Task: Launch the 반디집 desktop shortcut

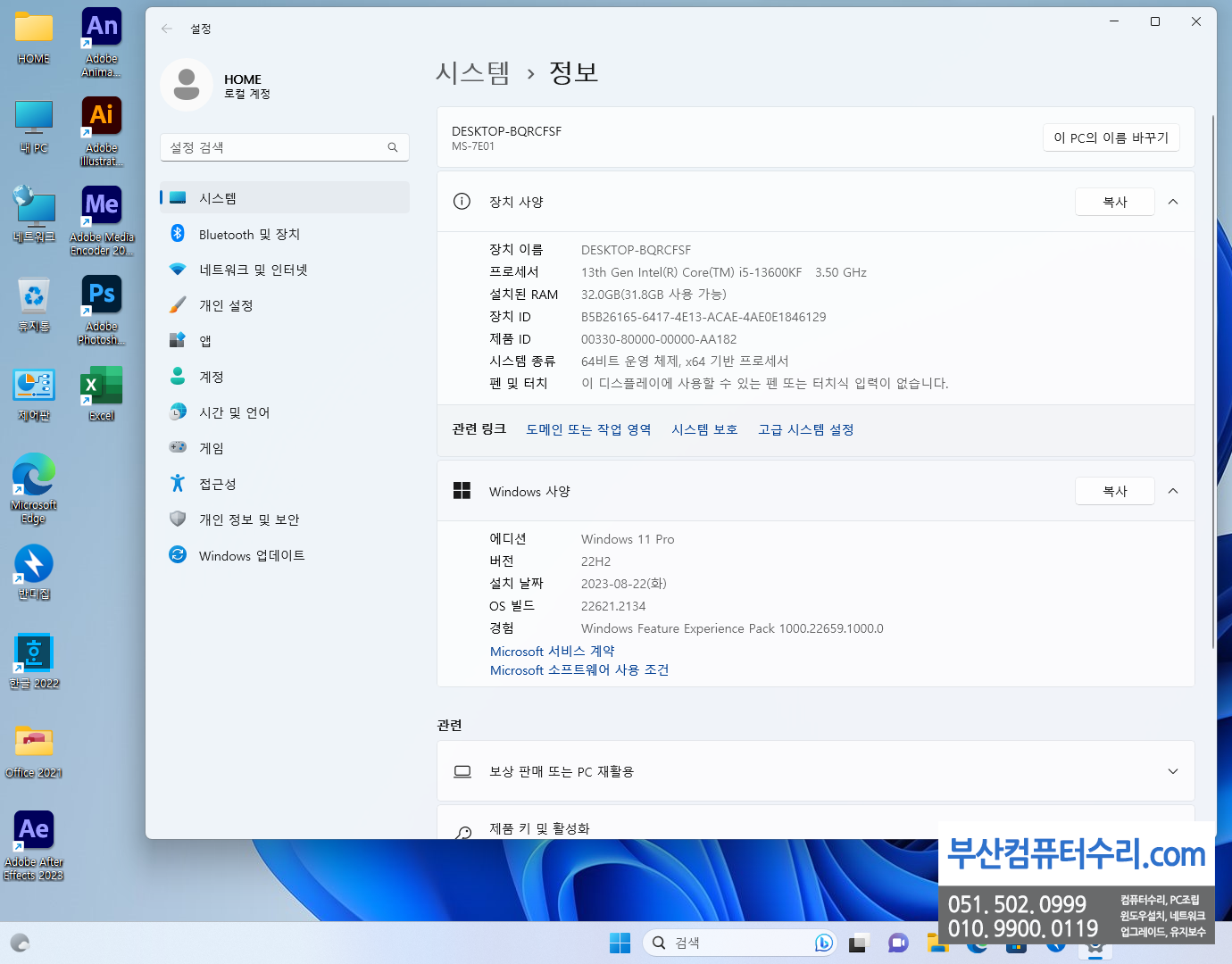Action: [x=34, y=572]
